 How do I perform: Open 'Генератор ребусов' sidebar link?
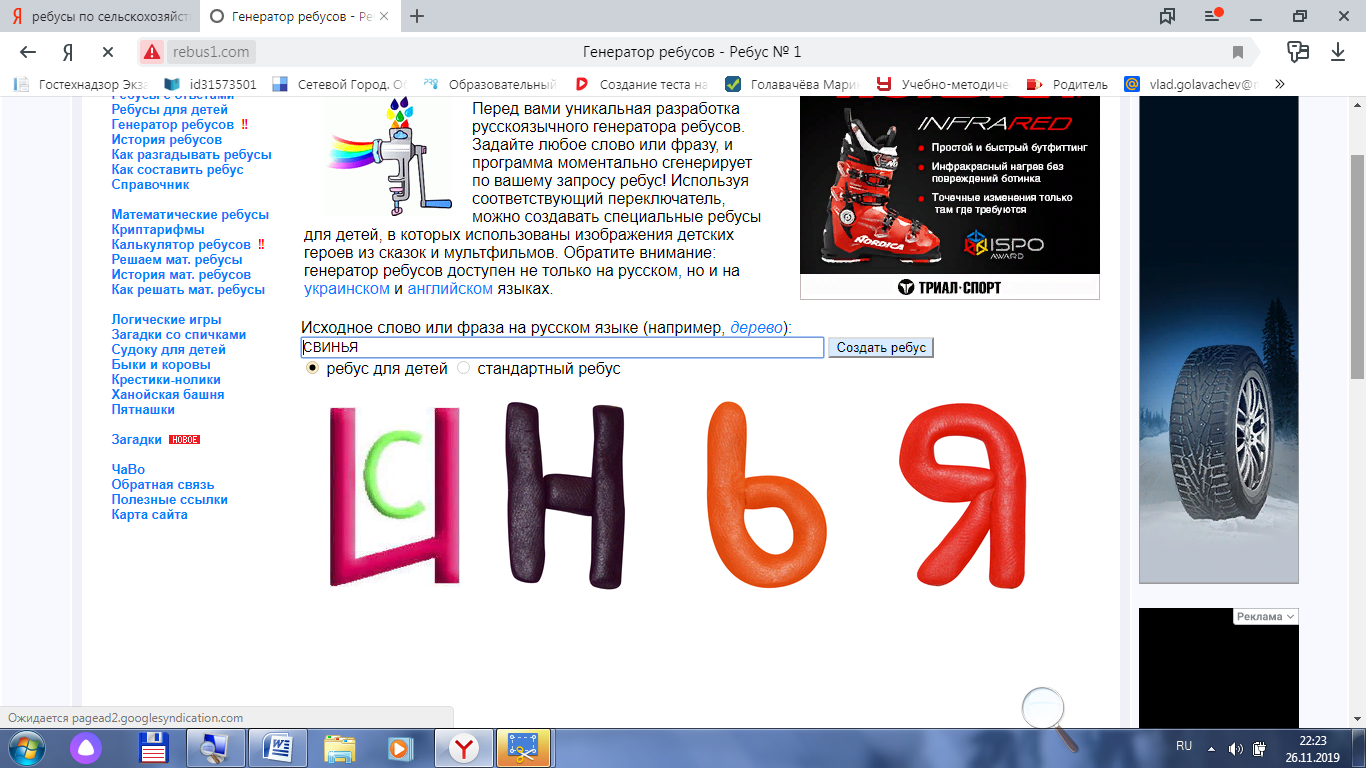[x=173, y=124]
